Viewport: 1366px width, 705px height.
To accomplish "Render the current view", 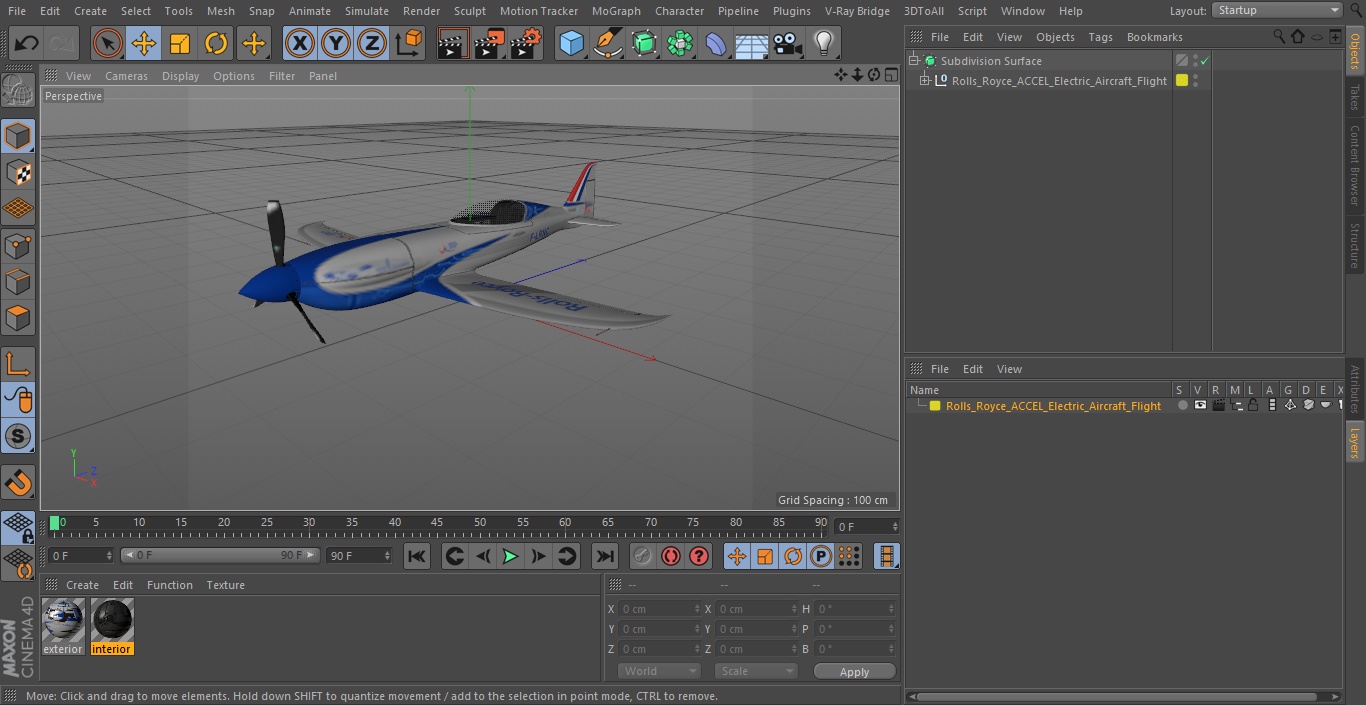I will tap(452, 43).
